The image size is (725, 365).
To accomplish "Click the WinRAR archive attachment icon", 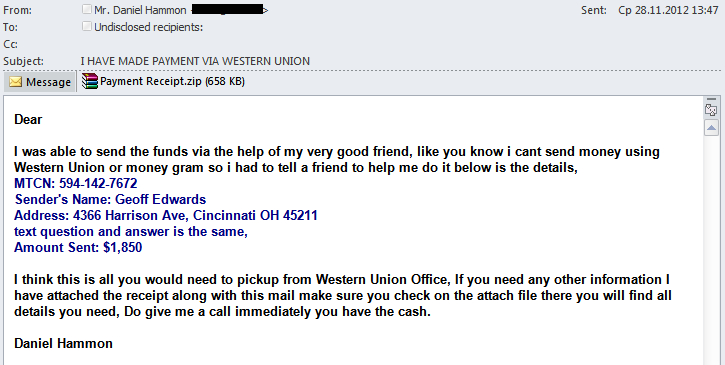I will (x=90, y=81).
